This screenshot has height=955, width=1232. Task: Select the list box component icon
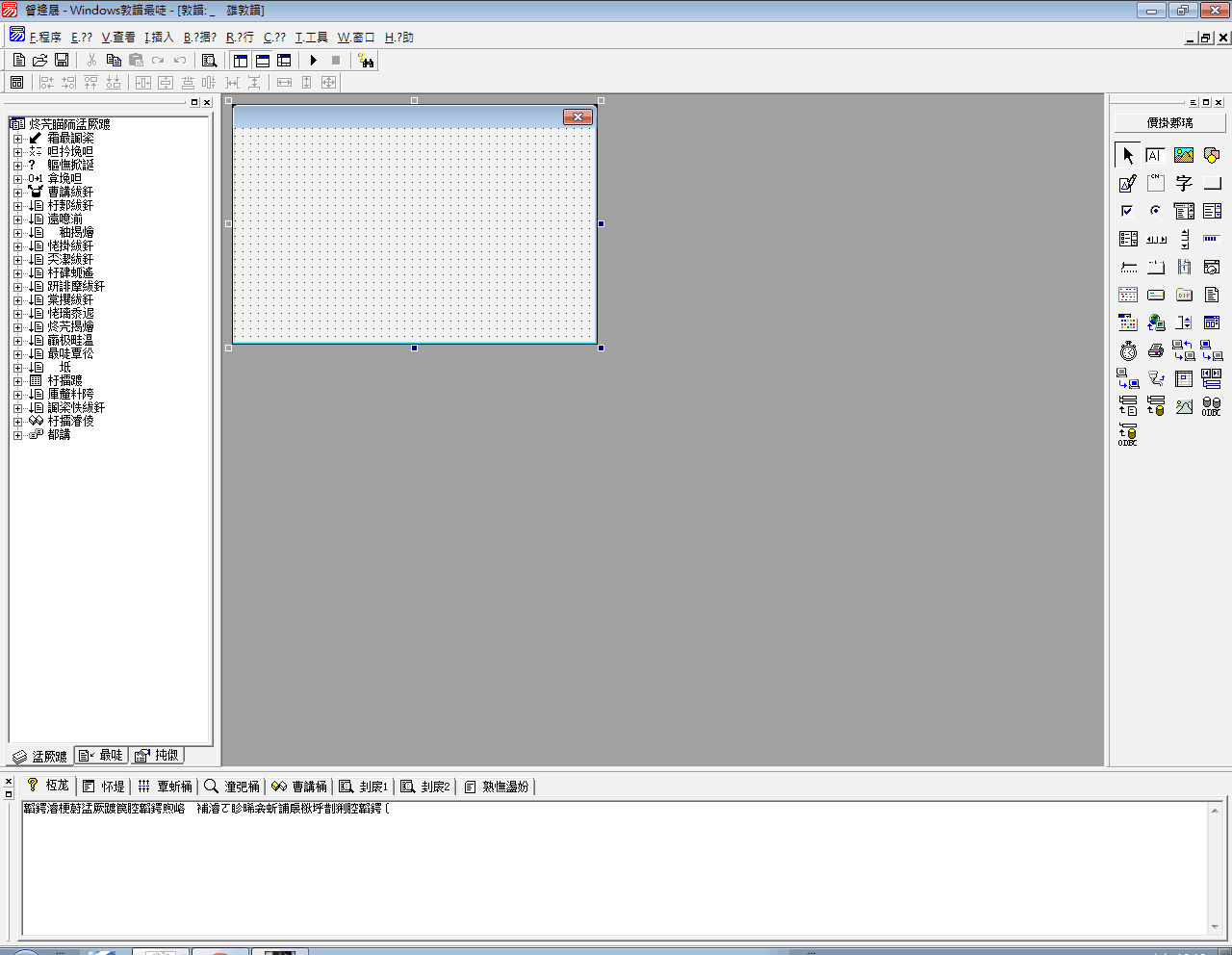pyautogui.click(x=1212, y=211)
